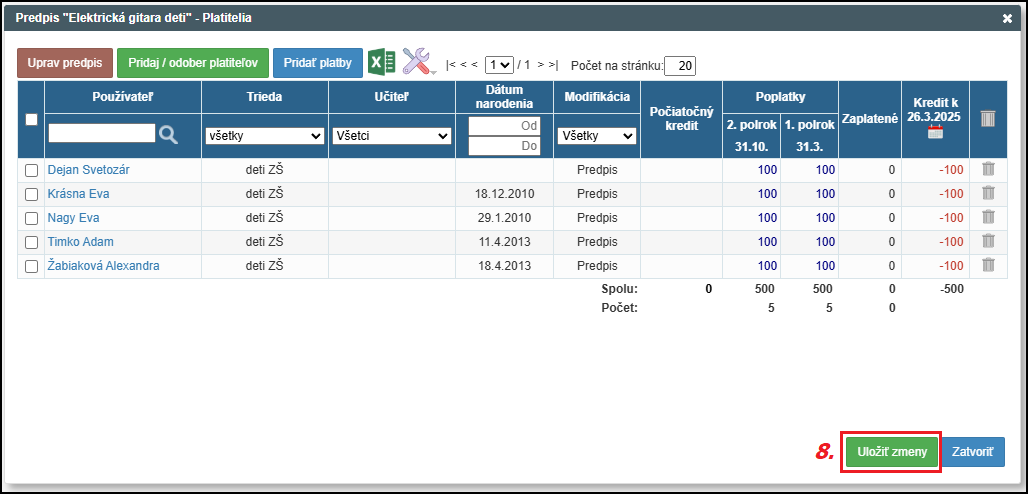Click the -100 credit for Nagy Eva
This screenshot has width=1028, height=494.
(951, 218)
